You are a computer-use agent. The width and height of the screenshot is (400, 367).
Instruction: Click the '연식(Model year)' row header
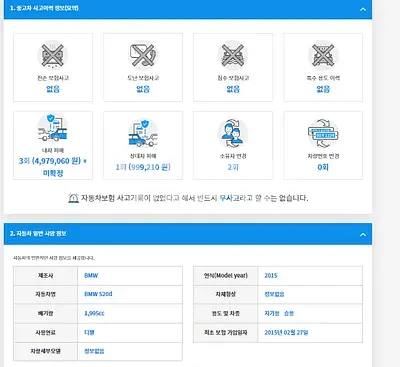click(x=226, y=276)
